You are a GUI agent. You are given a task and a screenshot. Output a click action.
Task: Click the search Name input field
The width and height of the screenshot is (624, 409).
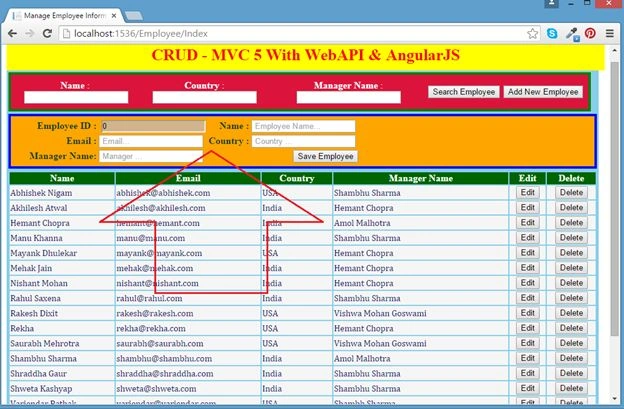[76, 97]
